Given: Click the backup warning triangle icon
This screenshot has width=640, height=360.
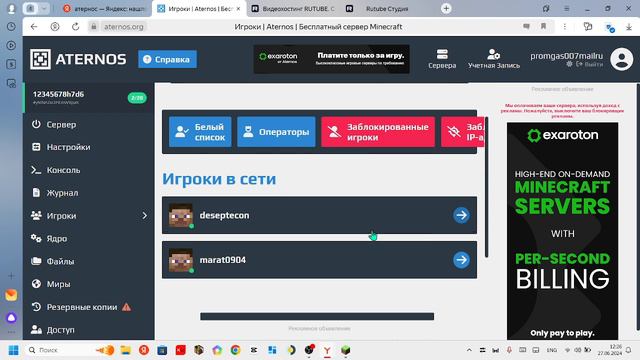Looking at the screenshot, I should [x=127, y=307].
